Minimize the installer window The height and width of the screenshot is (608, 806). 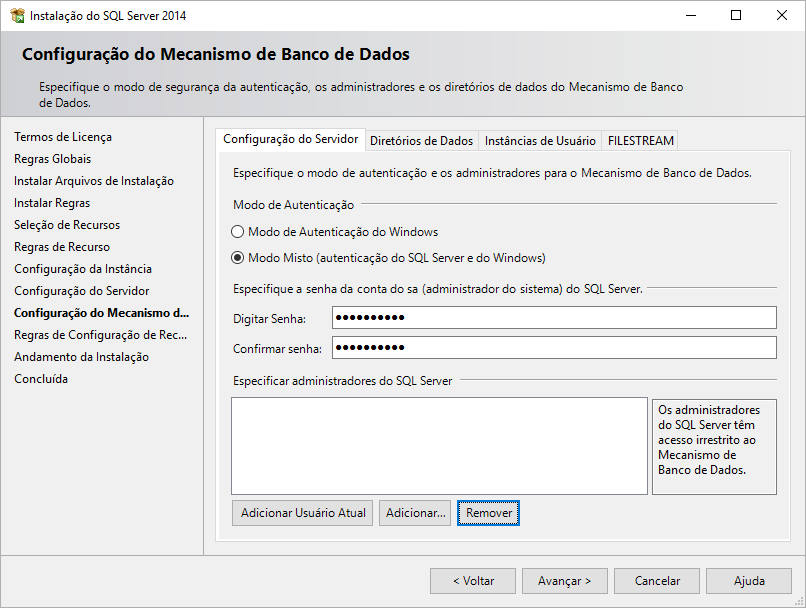[x=689, y=16]
